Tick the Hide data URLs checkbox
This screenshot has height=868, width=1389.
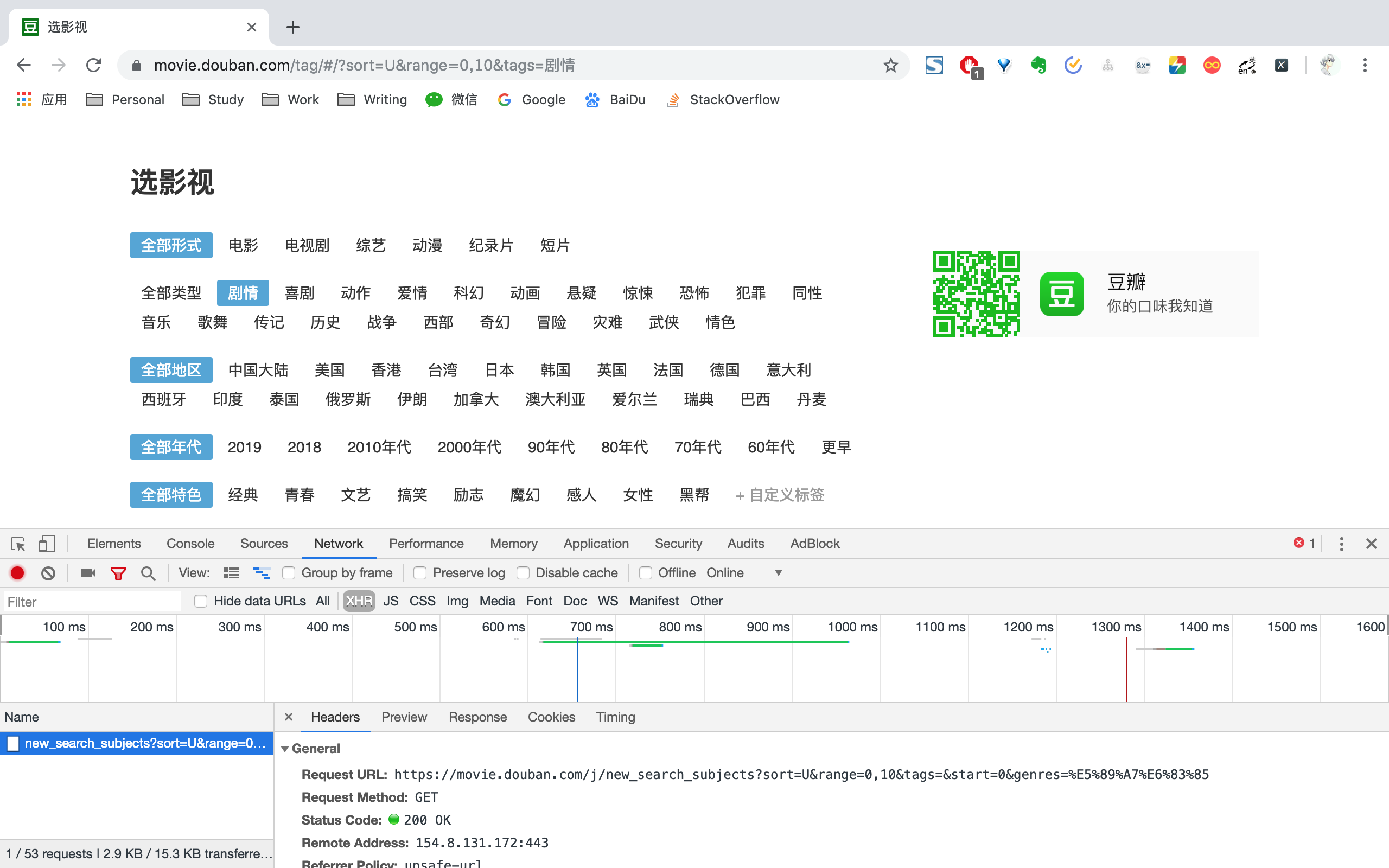(x=201, y=601)
